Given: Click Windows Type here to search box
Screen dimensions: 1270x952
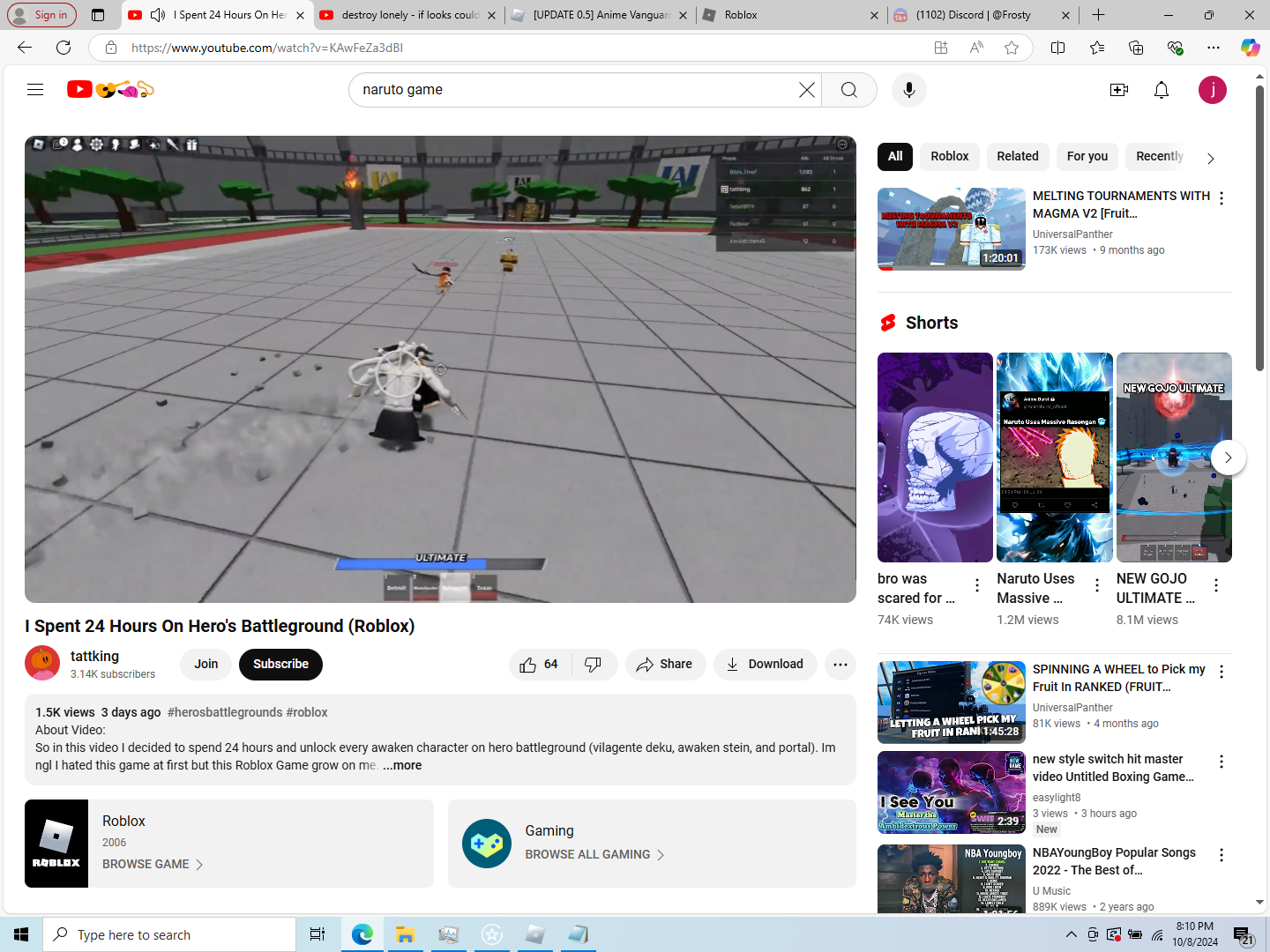Looking at the screenshot, I should coord(169,934).
